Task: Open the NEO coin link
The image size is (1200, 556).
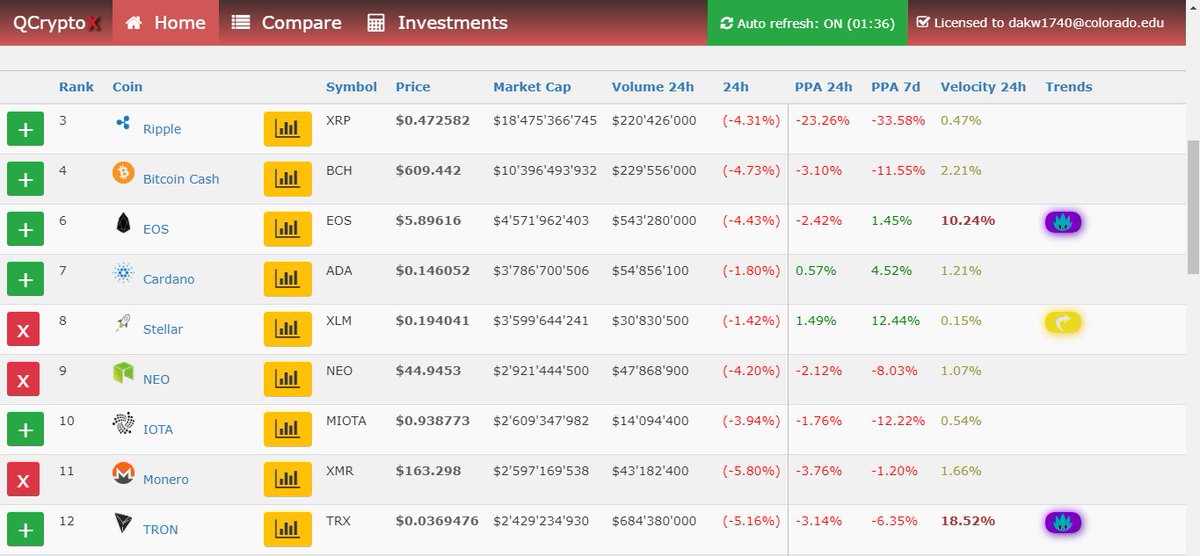Action: coord(156,379)
